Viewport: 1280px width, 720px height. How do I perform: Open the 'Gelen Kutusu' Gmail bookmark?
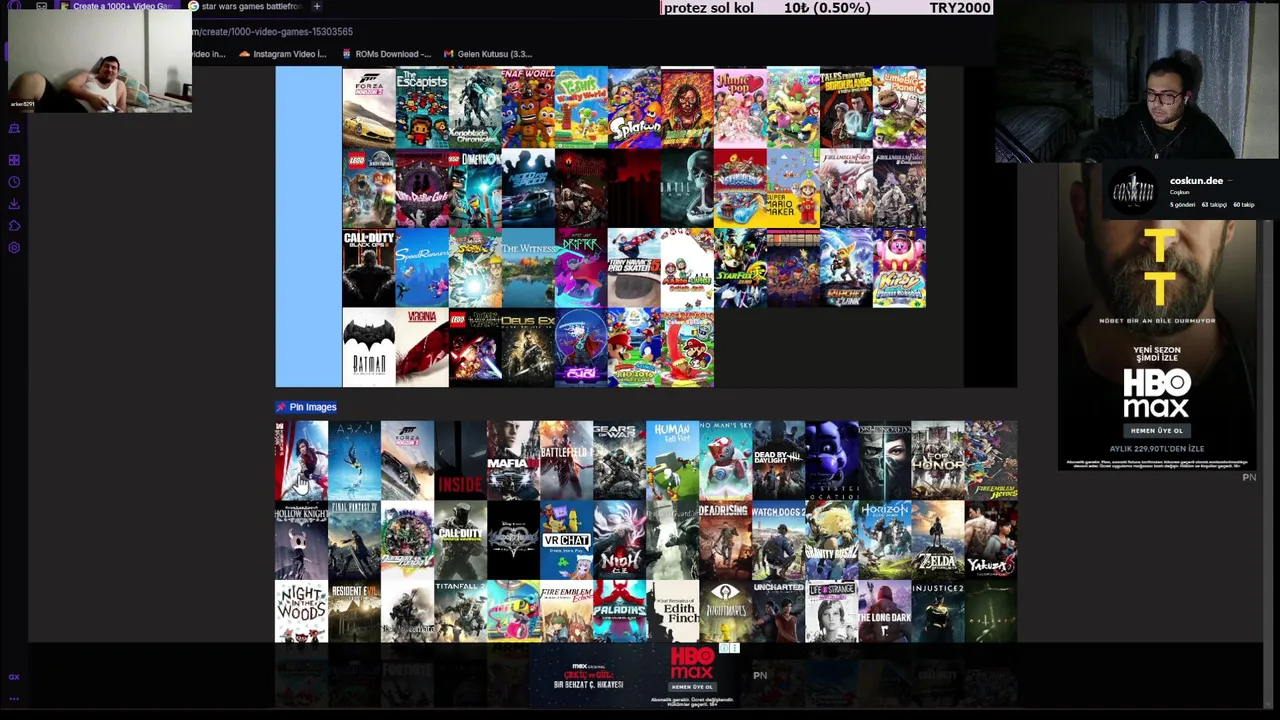coord(488,54)
